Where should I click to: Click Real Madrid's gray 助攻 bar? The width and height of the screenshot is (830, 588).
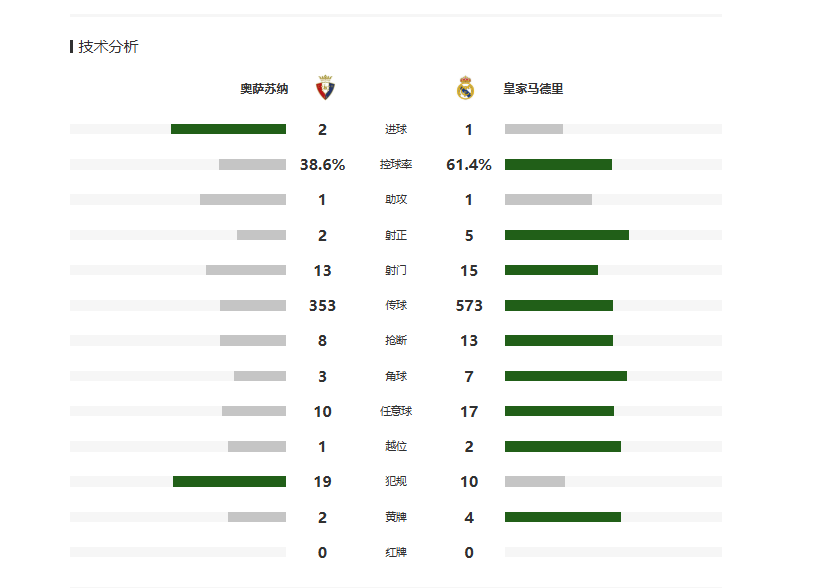click(x=548, y=199)
